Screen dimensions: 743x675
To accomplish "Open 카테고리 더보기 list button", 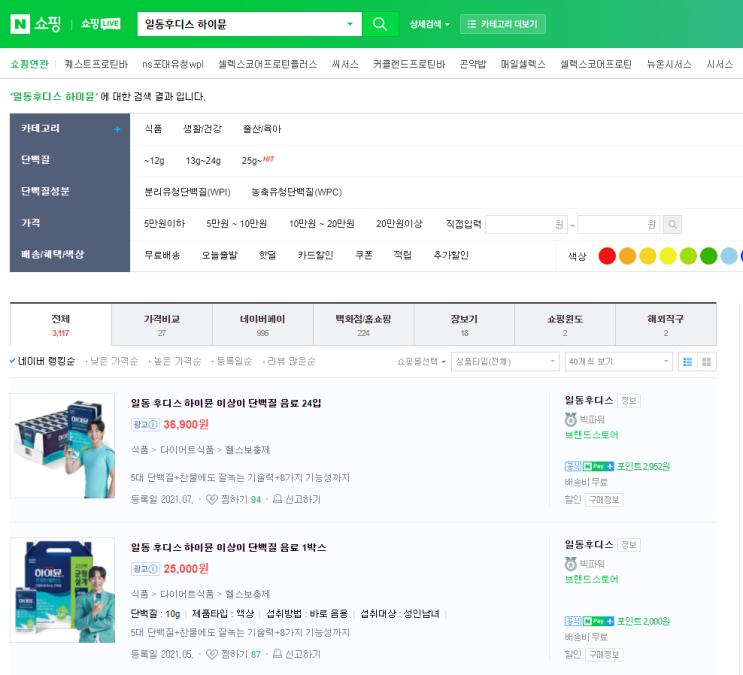I will click(503, 24).
